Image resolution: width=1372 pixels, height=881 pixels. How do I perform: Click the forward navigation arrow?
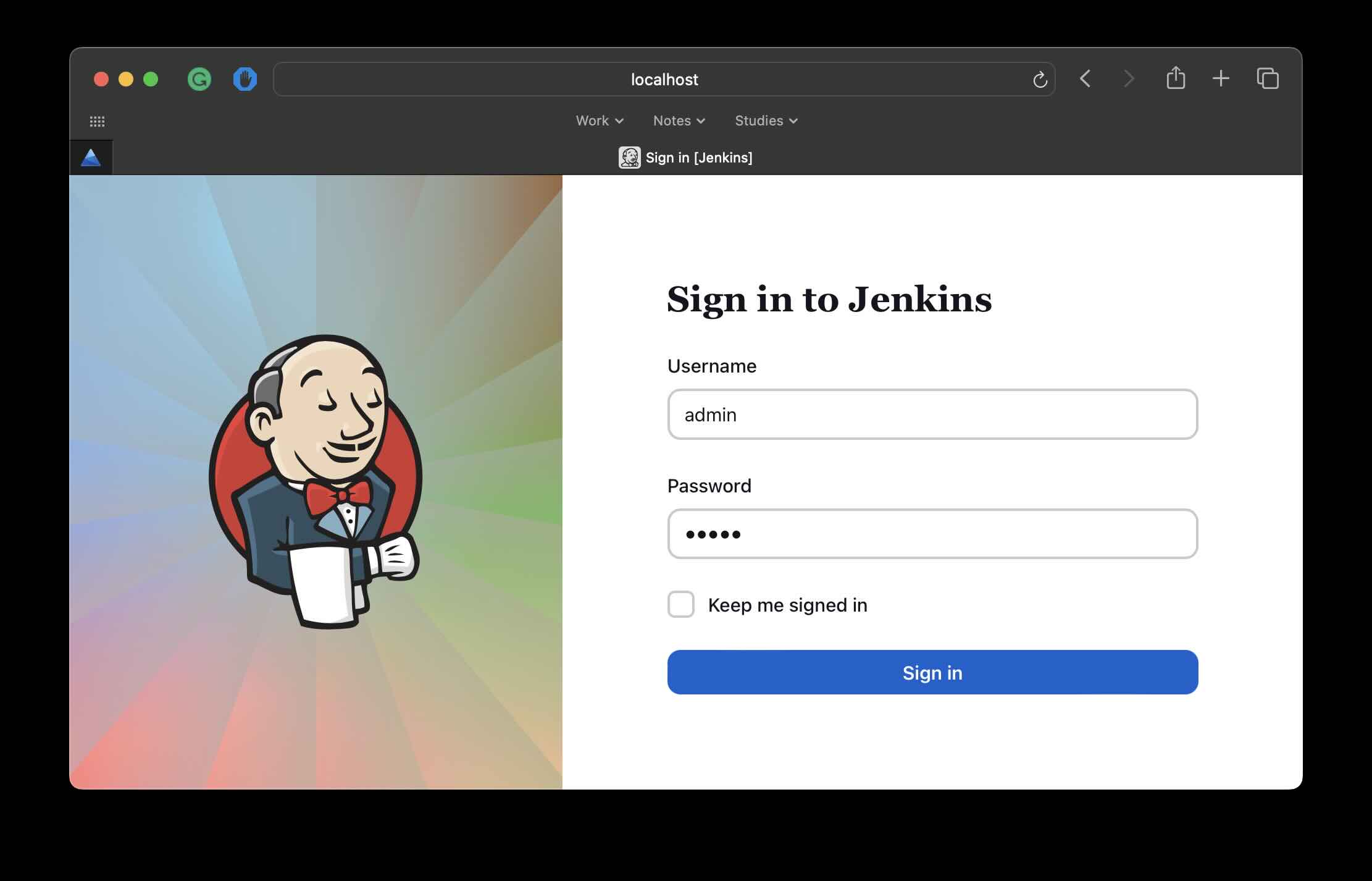pos(1128,79)
